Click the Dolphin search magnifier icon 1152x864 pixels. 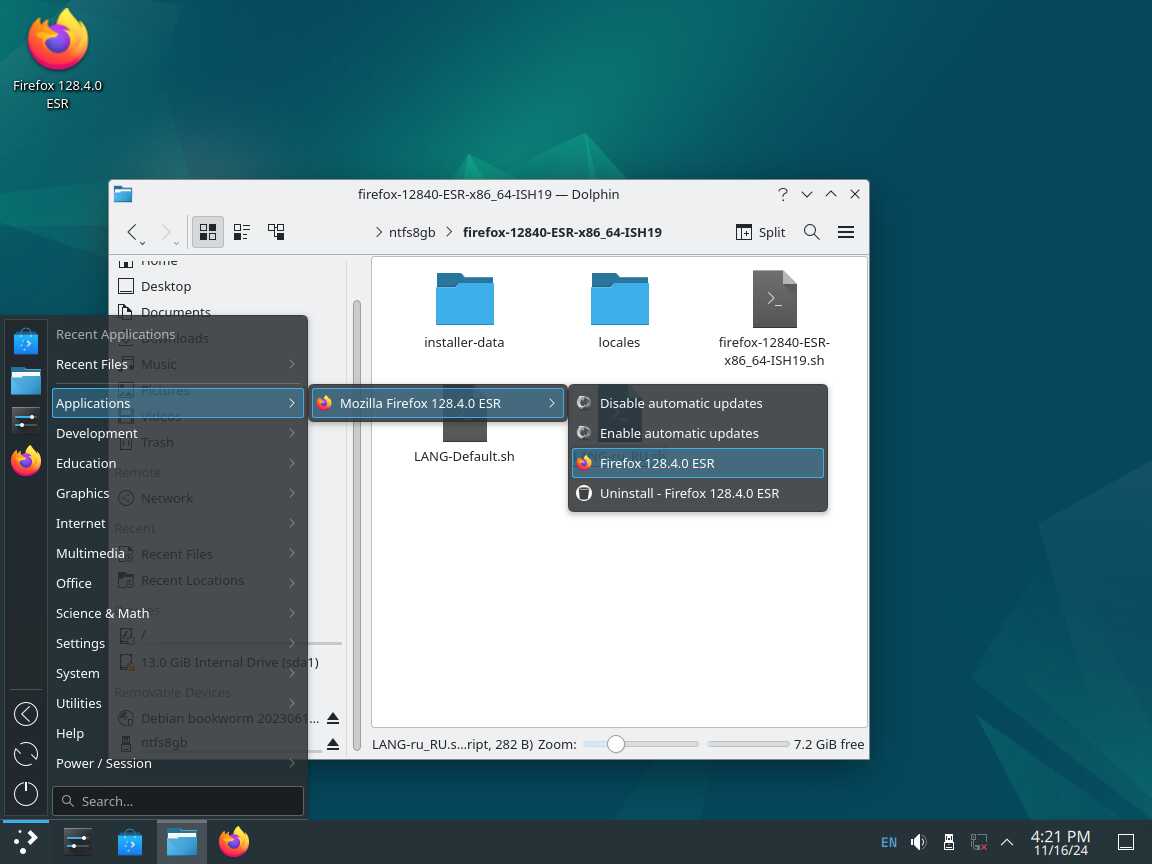(812, 232)
